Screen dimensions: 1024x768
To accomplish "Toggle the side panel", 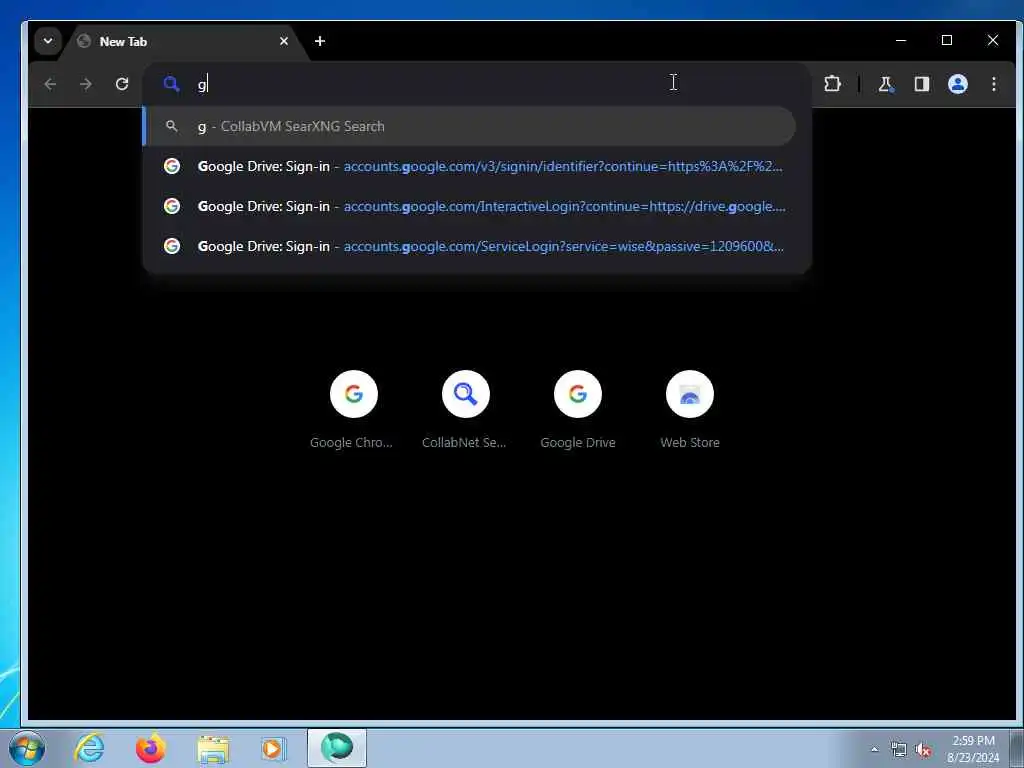I will point(921,84).
